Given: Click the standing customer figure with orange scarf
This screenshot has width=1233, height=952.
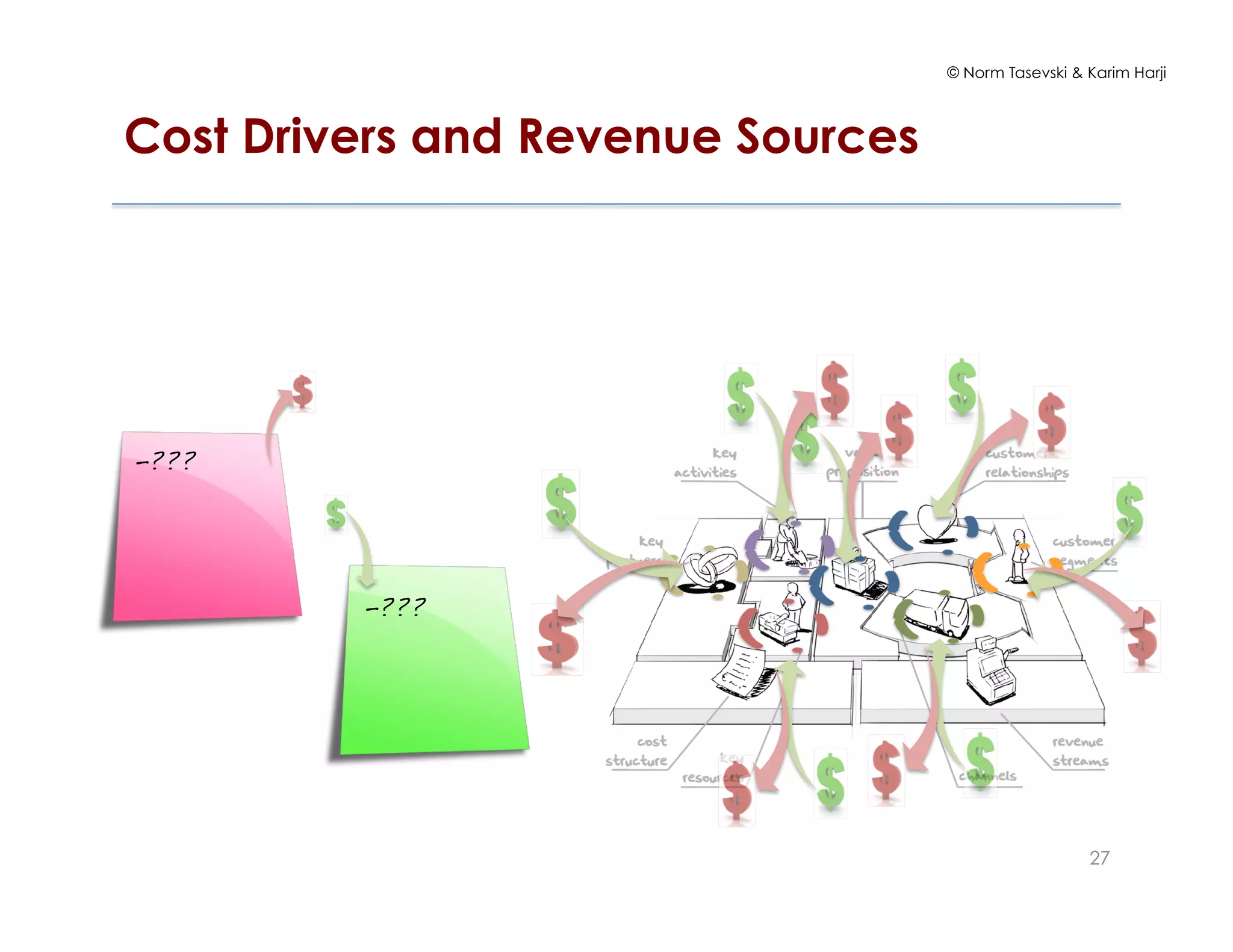Looking at the screenshot, I should [1019, 555].
